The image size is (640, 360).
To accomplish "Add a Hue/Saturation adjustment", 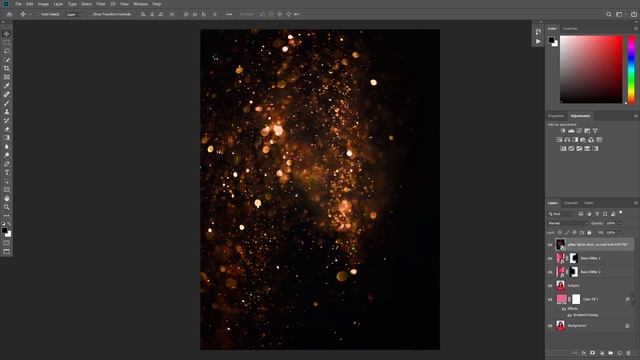I will pos(559,140).
